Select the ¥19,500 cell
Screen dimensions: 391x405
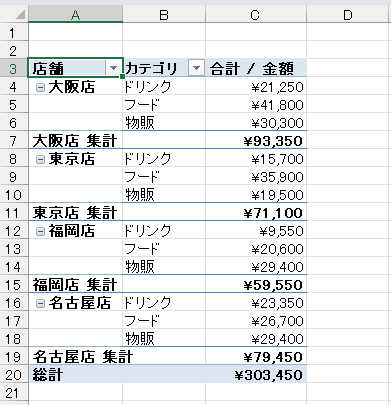[x=256, y=195]
